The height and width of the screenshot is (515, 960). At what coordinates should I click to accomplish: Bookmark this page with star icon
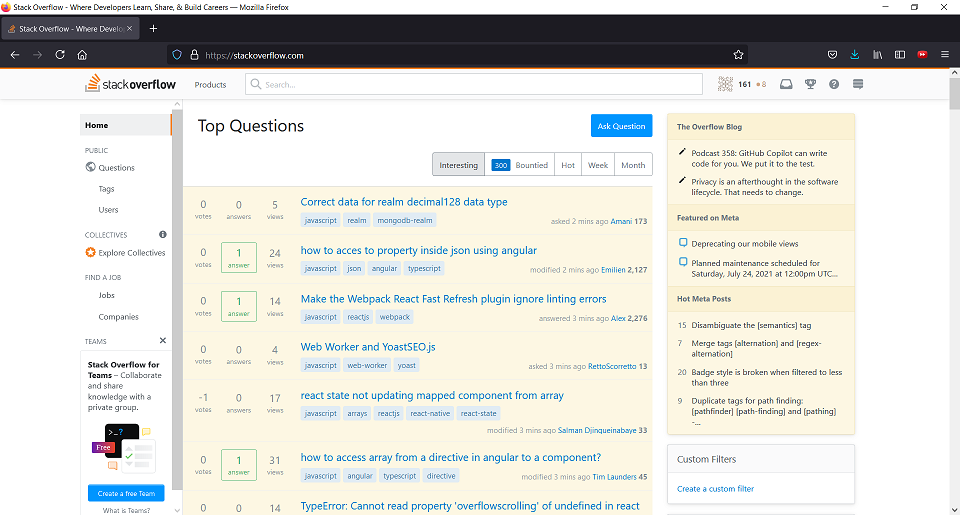(738, 55)
